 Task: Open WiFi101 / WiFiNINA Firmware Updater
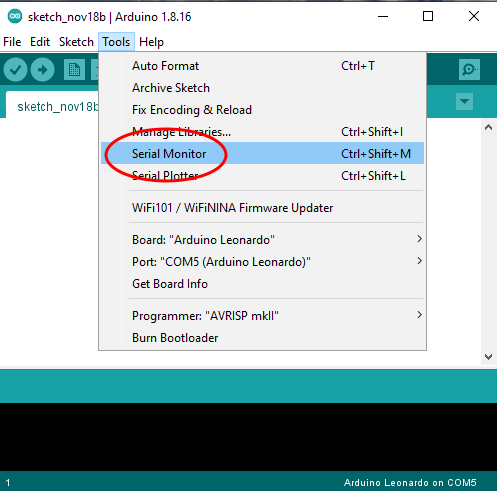(262, 208)
